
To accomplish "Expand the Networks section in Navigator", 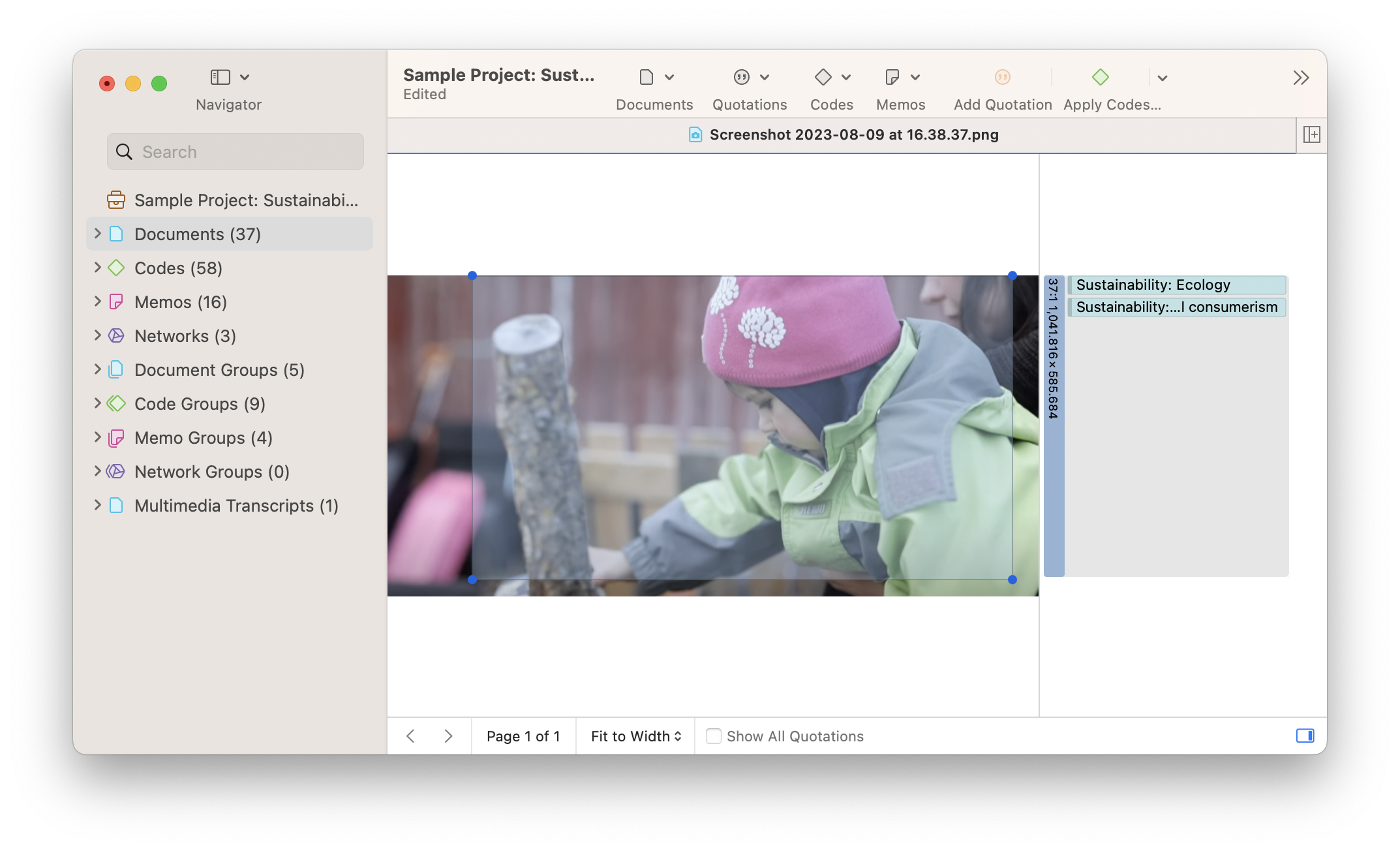I will coord(97,335).
